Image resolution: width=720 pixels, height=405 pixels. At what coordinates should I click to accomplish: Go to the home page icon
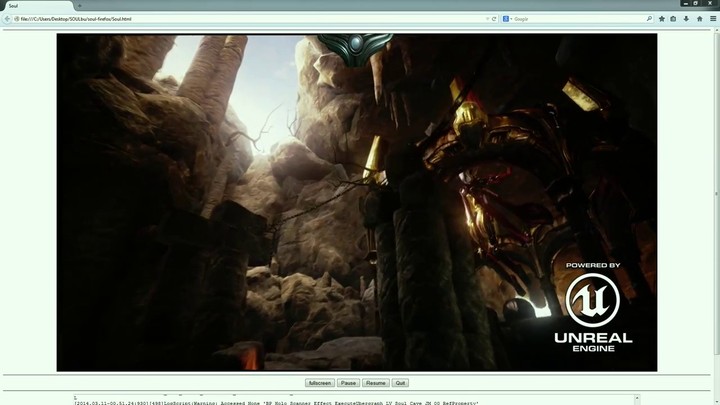(x=699, y=19)
